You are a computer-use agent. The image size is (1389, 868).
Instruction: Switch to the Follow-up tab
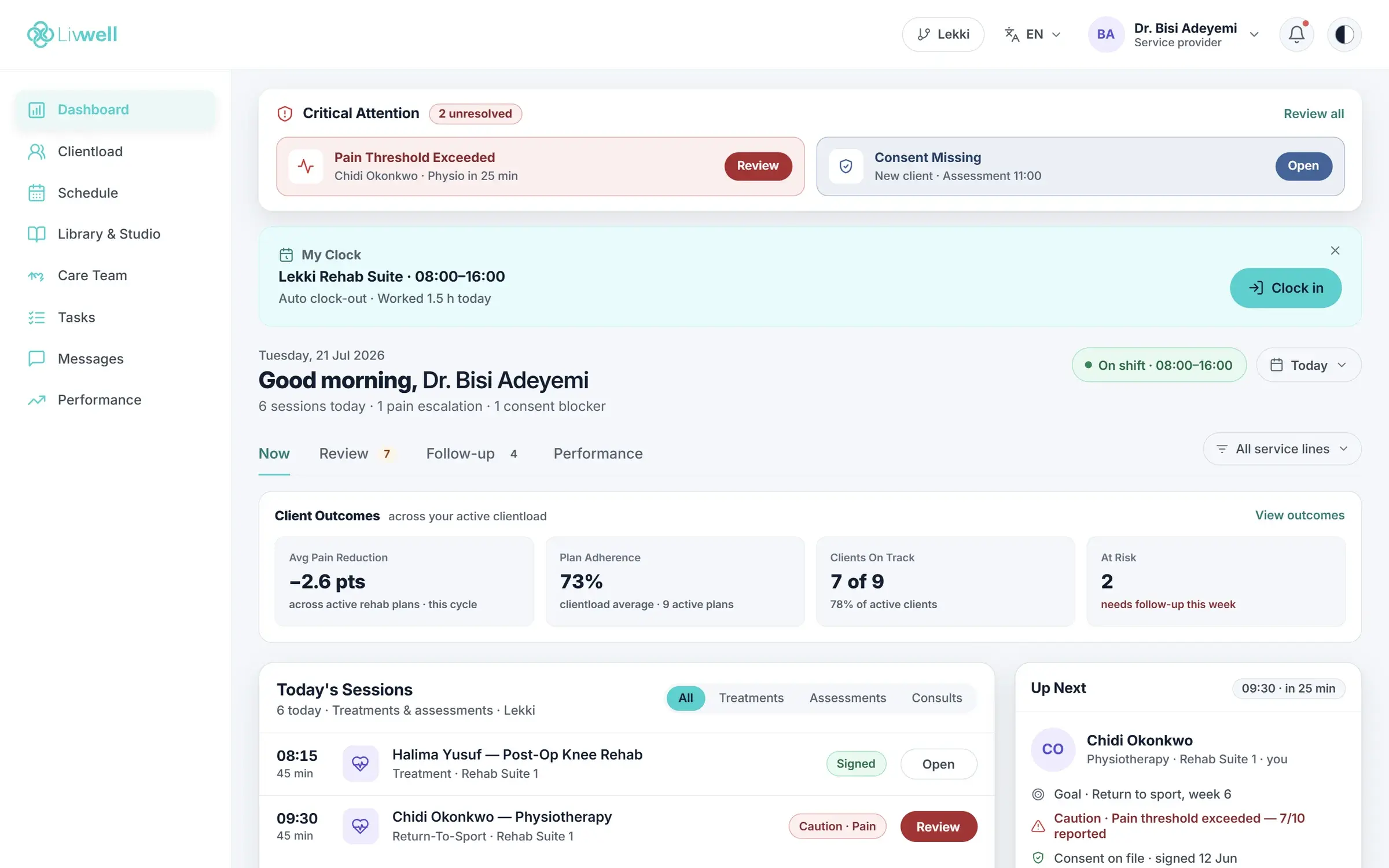point(473,454)
